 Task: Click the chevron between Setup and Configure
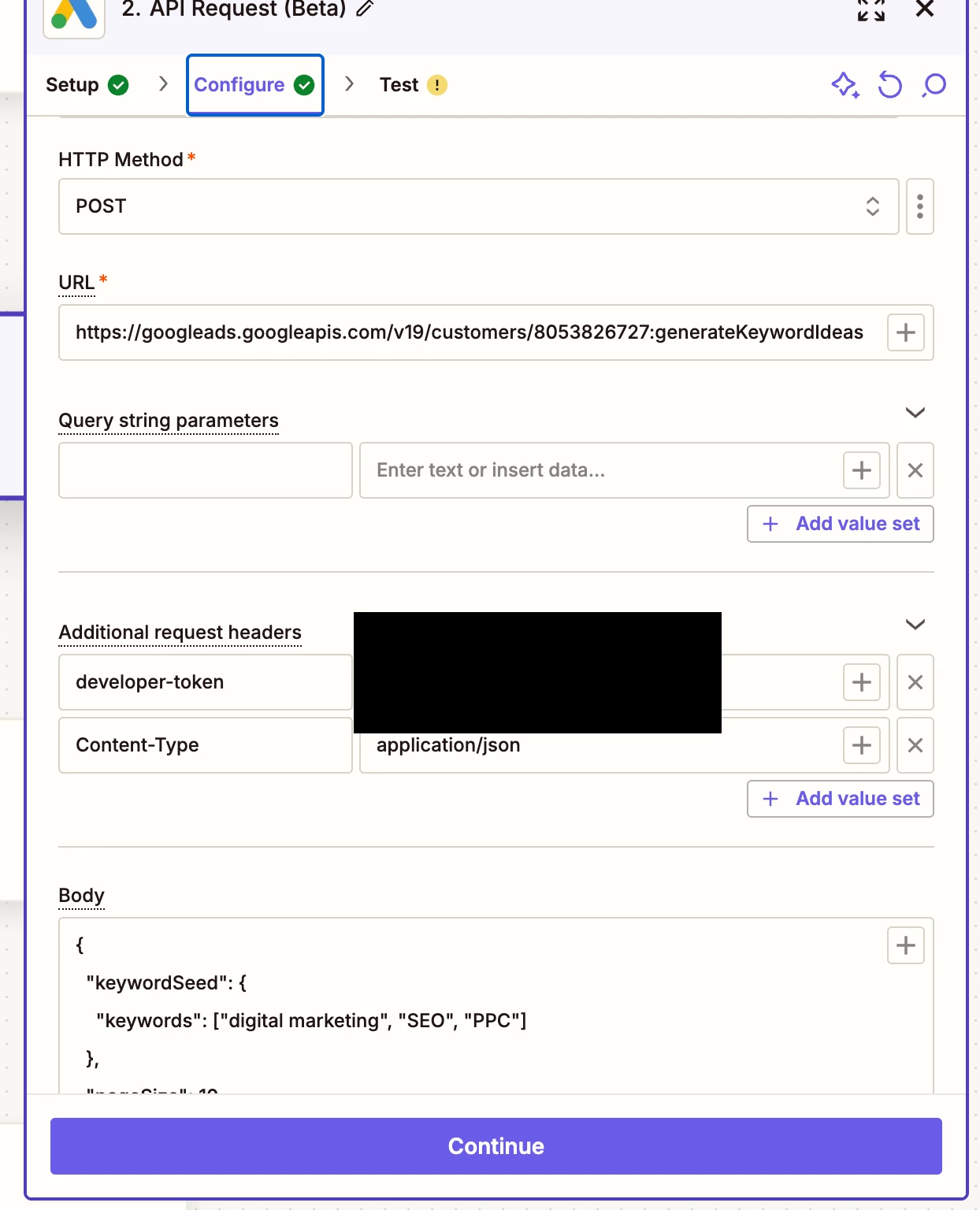pos(163,84)
